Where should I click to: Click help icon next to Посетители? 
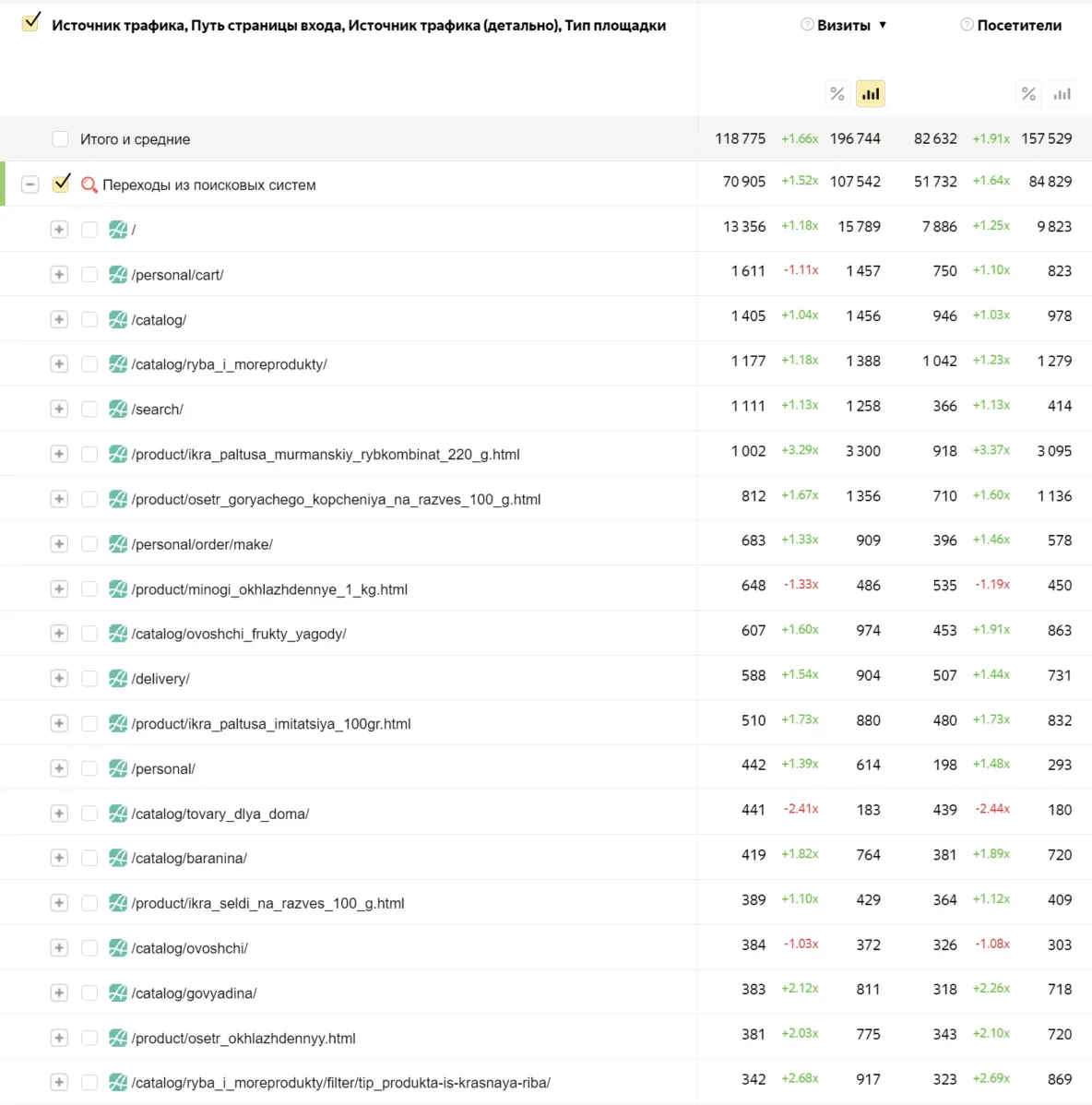click(x=967, y=25)
